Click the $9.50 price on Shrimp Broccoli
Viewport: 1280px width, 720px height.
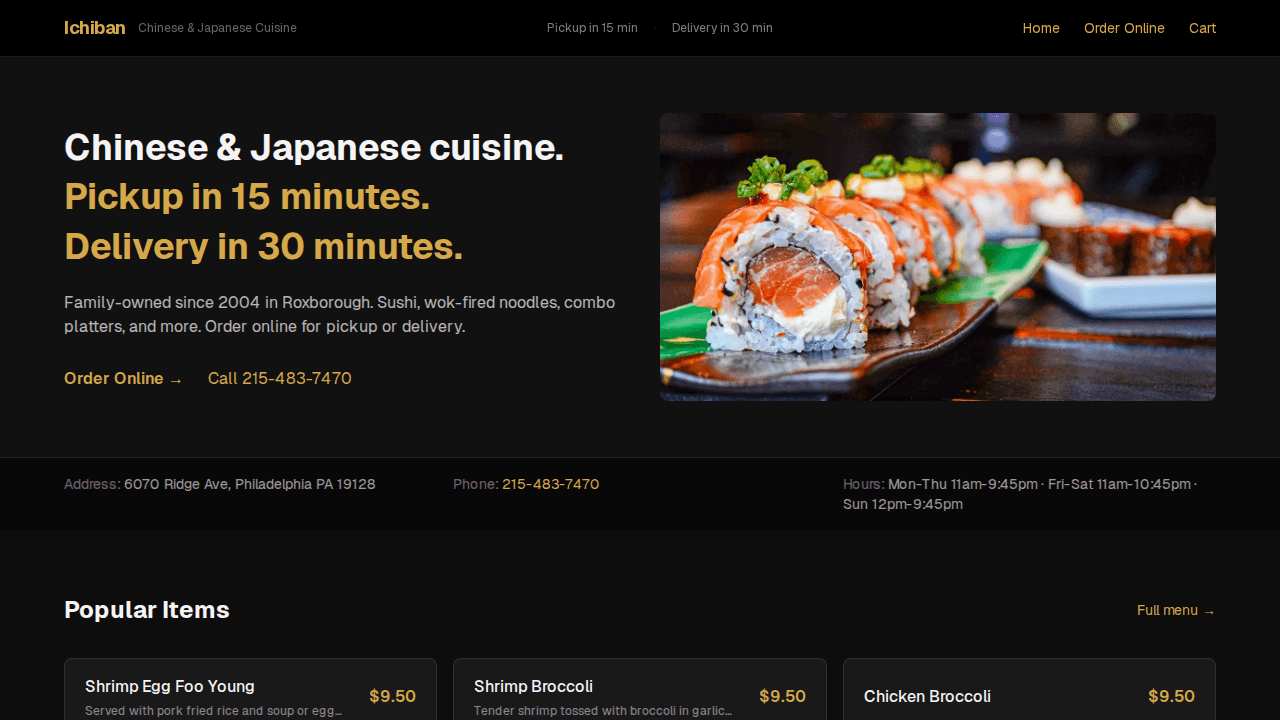pos(782,696)
